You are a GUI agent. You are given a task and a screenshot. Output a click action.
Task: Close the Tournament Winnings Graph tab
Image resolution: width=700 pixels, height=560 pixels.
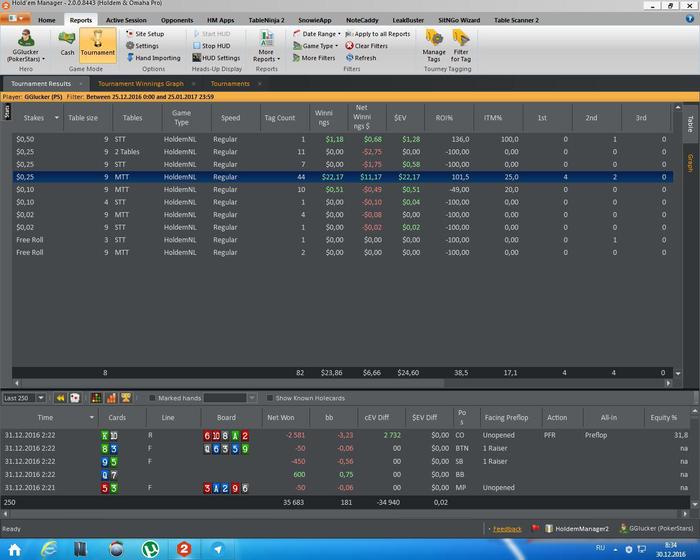pyautogui.click(x=193, y=84)
